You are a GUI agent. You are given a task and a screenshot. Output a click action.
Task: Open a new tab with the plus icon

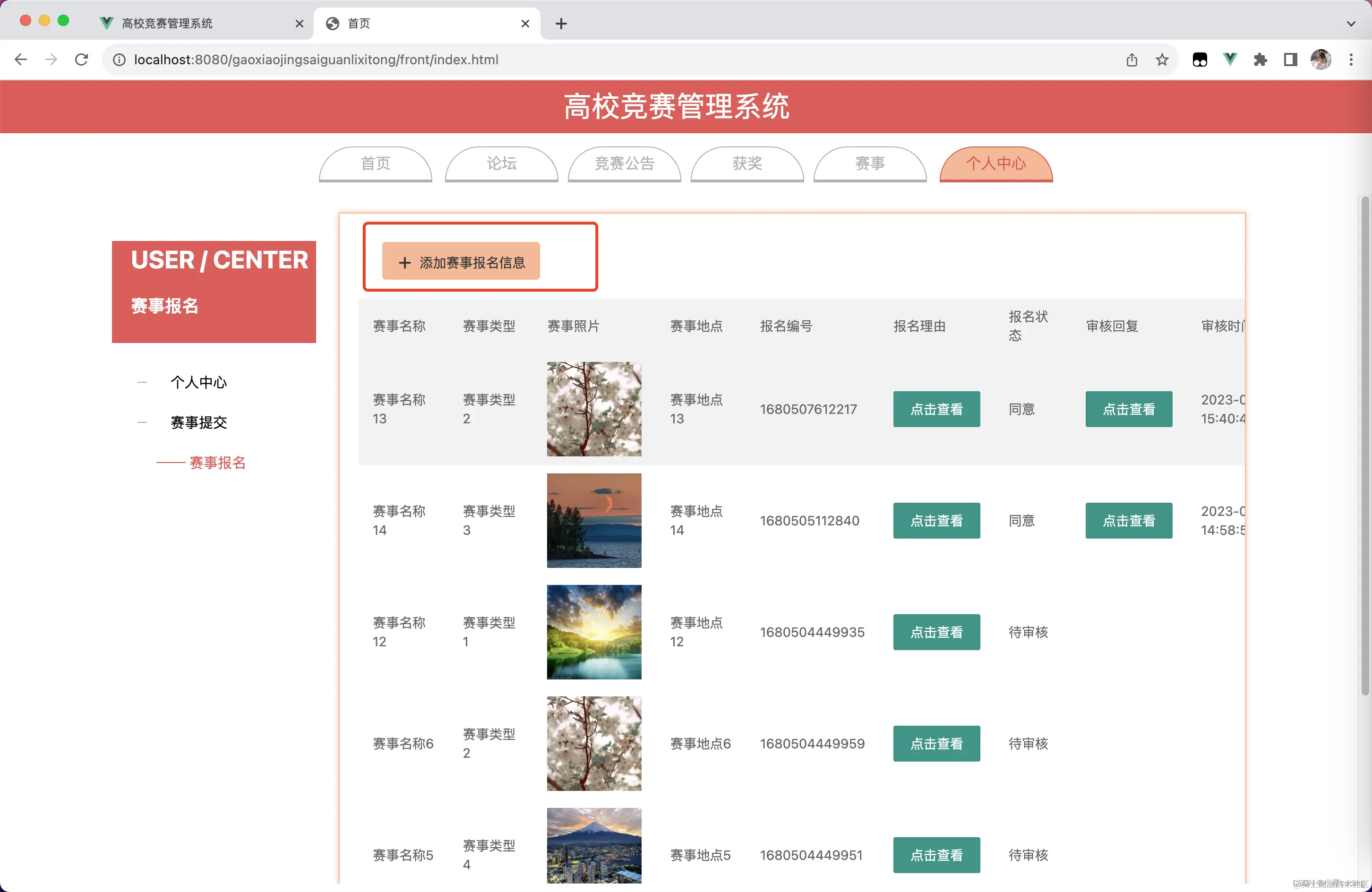(x=561, y=24)
